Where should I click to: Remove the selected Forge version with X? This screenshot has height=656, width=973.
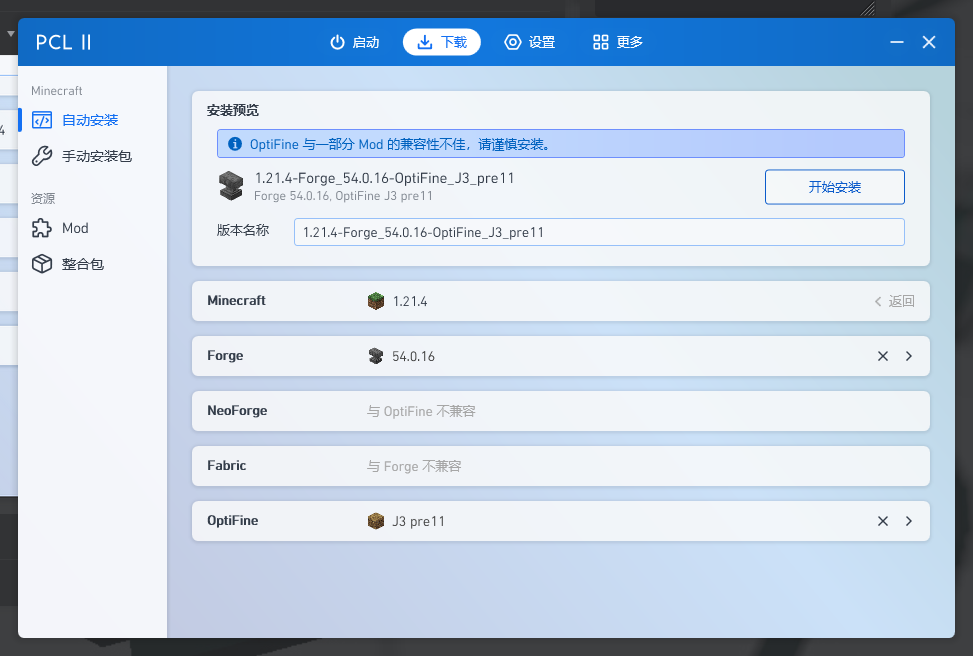click(x=883, y=356)
